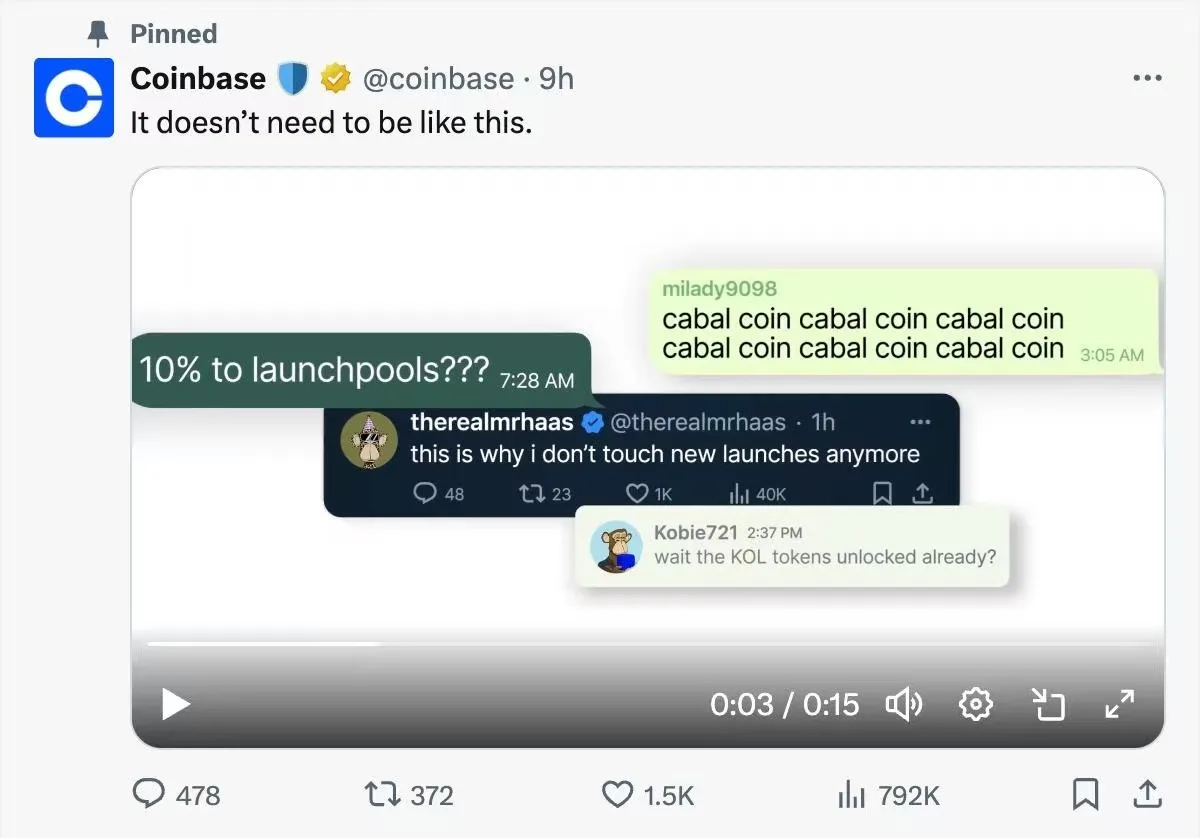Click the 9h post timestamp
The width and height of the screenshot is (1200, 838).
556,78
